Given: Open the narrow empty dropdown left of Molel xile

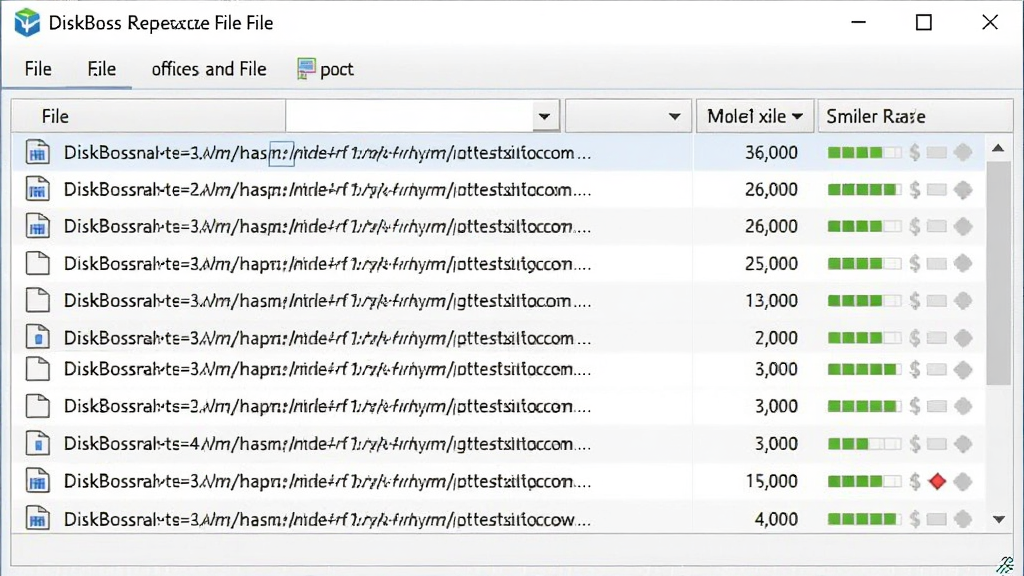Looking at the screenshot, I should [628, 116].
